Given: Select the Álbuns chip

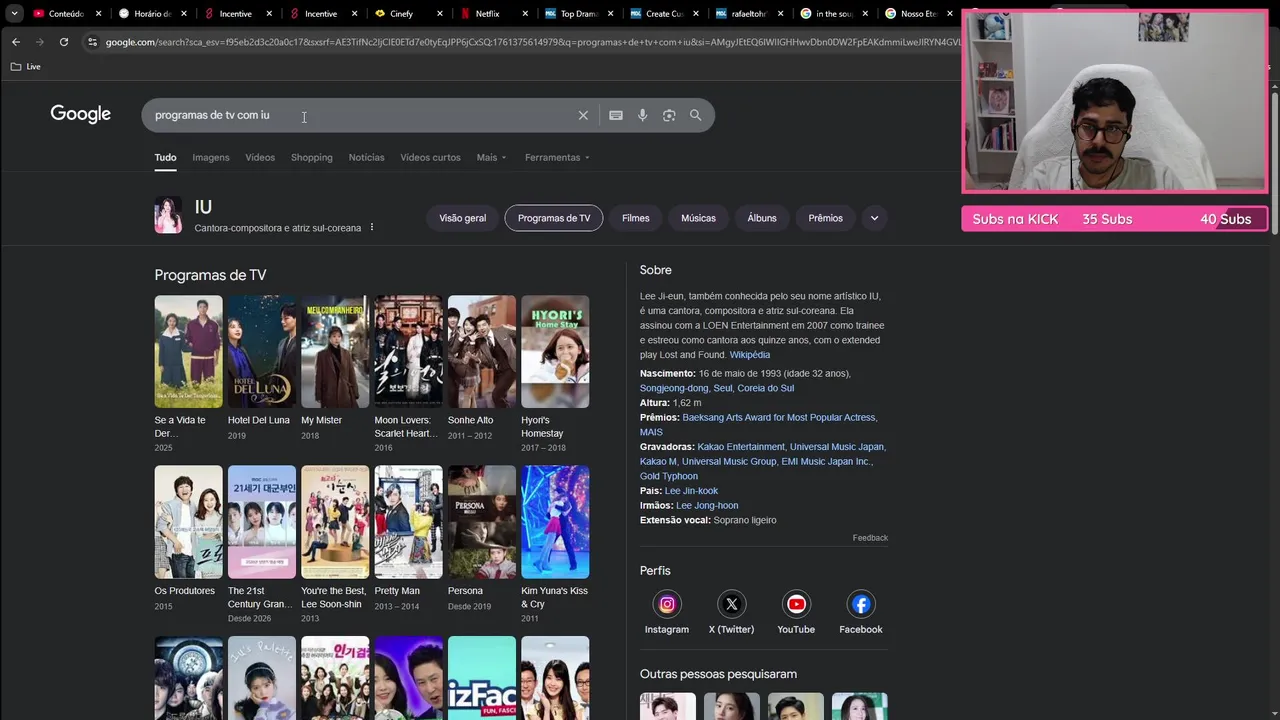Looking at the screenshot, I should pos(762,218).
